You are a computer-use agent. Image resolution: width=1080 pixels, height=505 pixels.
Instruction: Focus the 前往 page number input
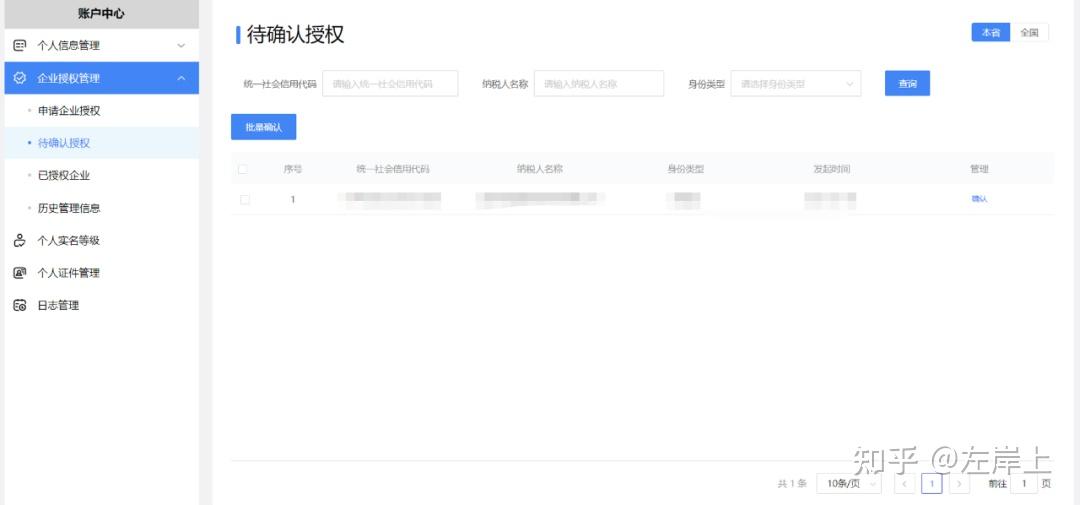[1024, 484]
